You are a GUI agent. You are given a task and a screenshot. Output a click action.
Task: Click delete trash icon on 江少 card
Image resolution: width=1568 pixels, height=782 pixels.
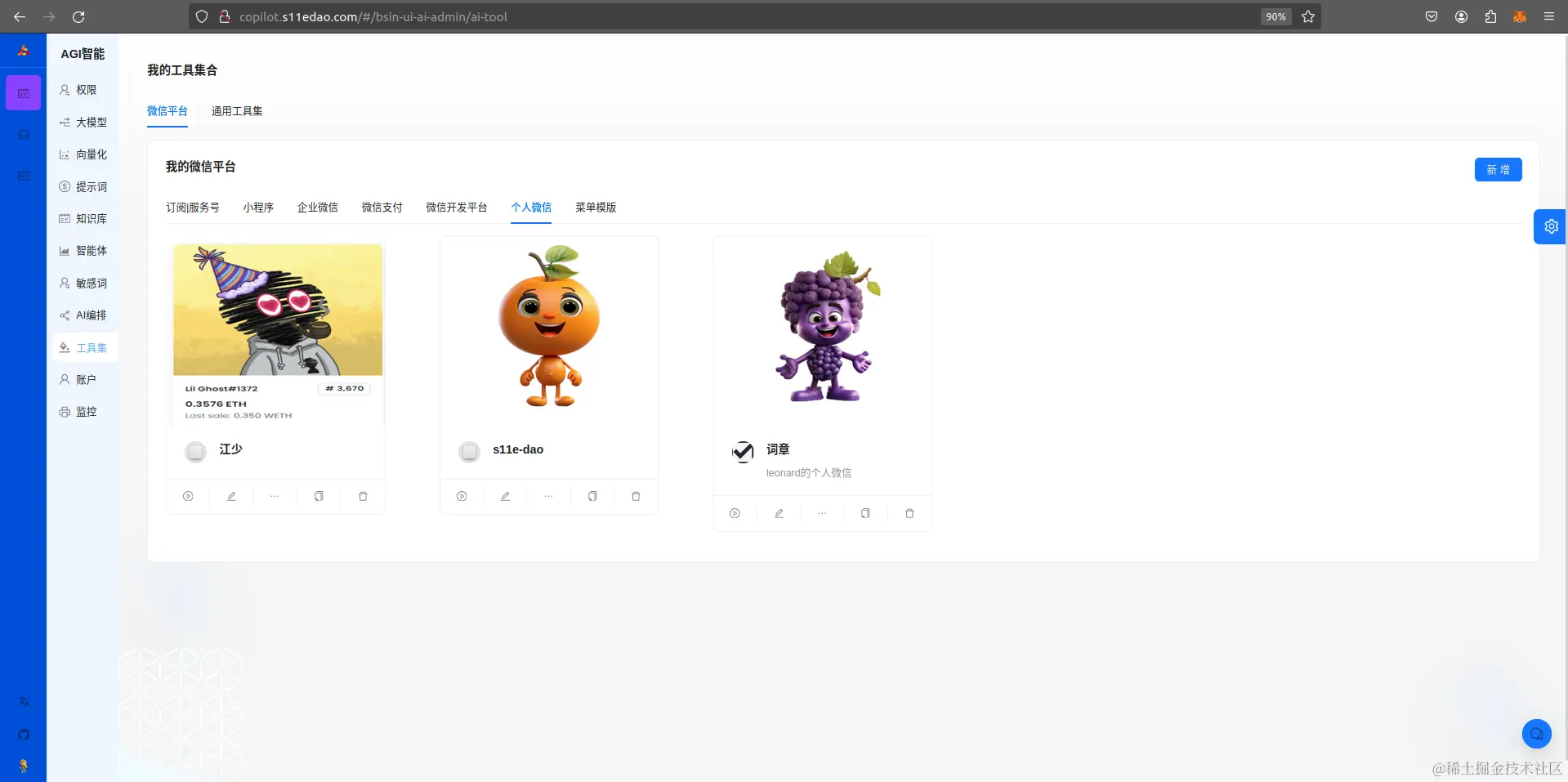coord(363,496)
